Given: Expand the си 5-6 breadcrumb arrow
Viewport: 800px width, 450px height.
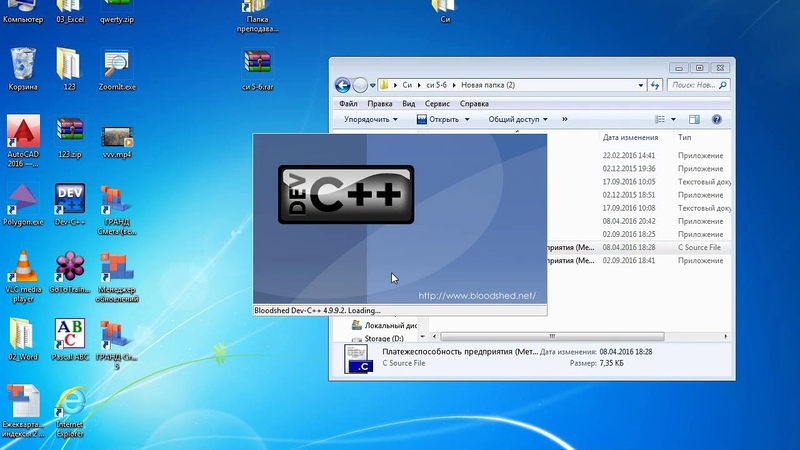Looking at the screenshot, I should (x=454, y=85).
